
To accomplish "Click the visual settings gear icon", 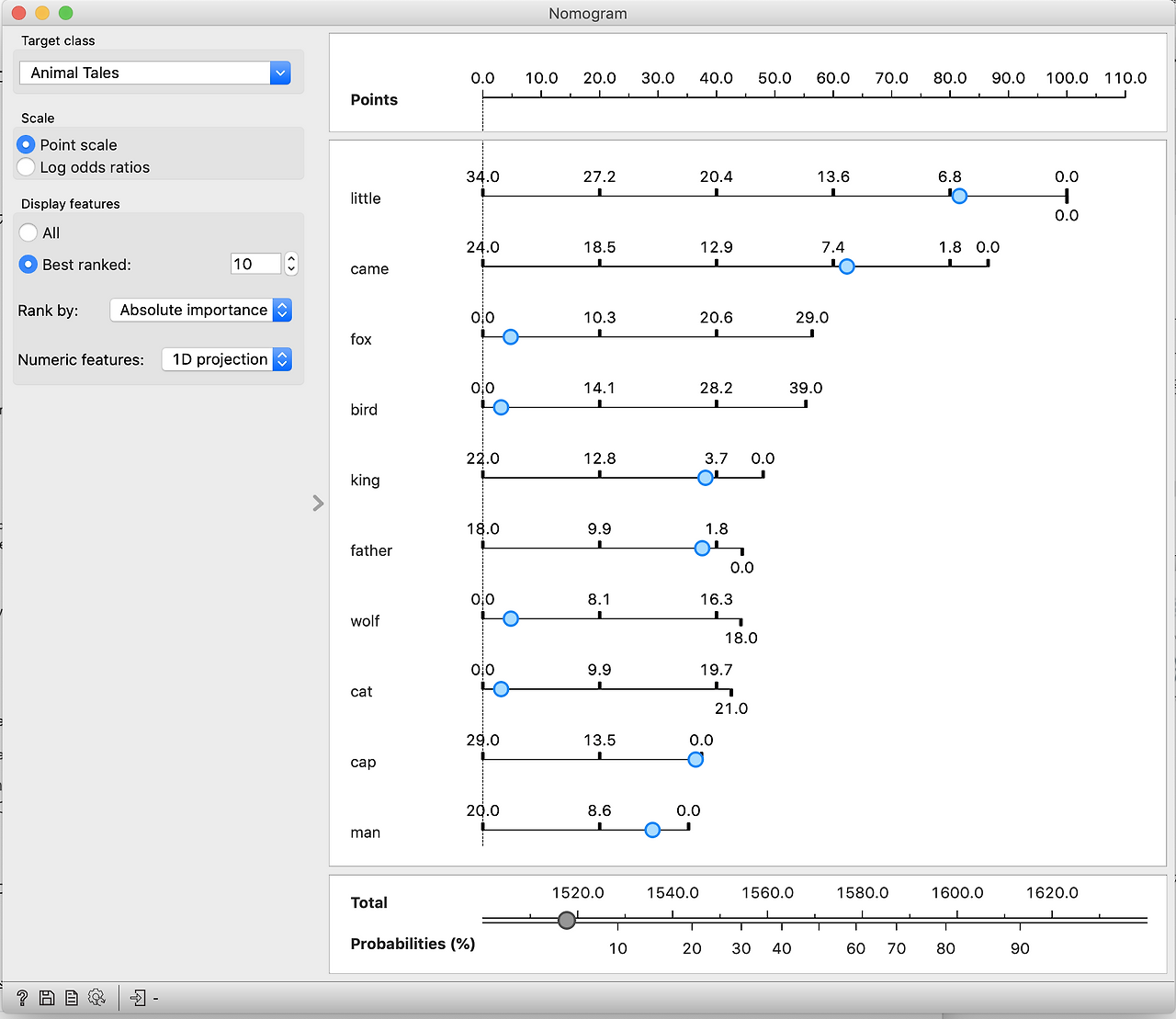I will [x=96, y=998].
